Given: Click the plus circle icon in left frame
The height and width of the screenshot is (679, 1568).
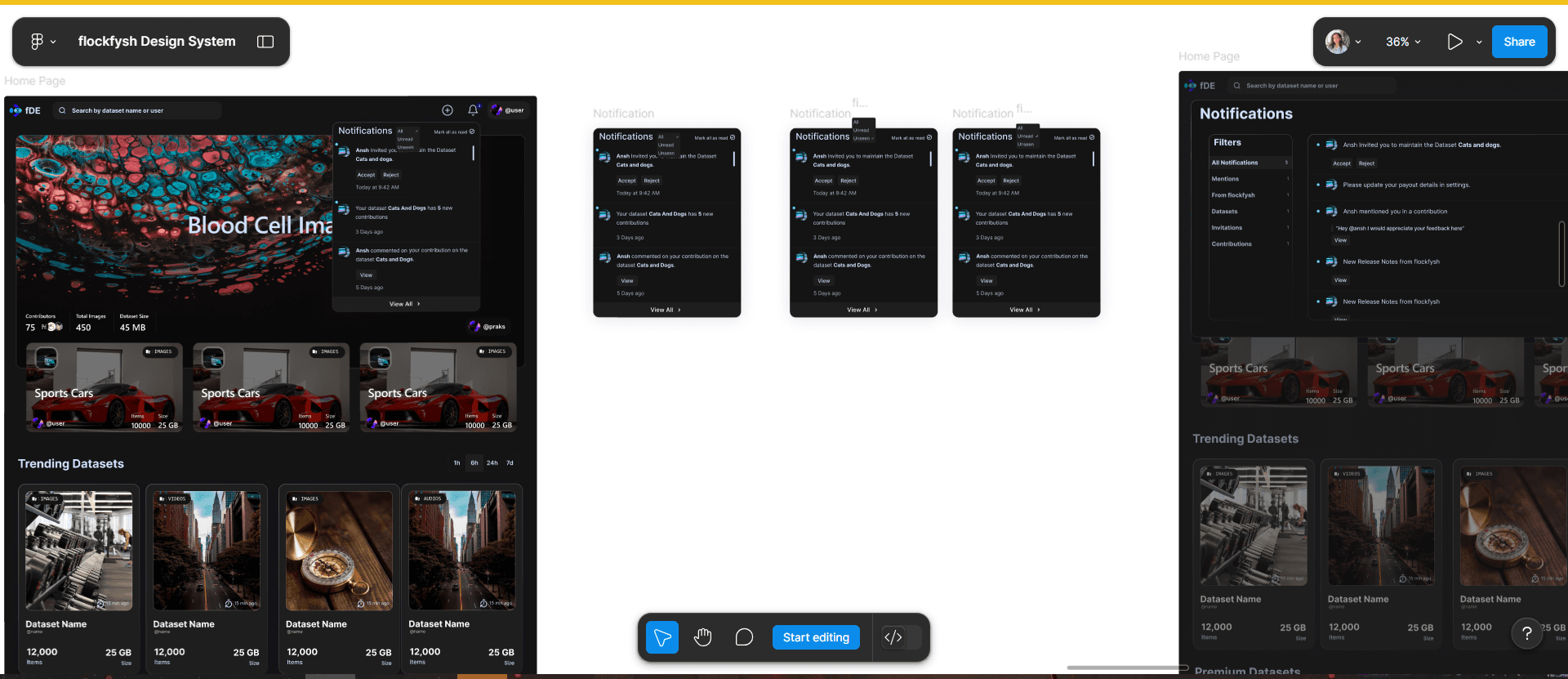Looking at the screenshot, I should [x=448, y=110].
